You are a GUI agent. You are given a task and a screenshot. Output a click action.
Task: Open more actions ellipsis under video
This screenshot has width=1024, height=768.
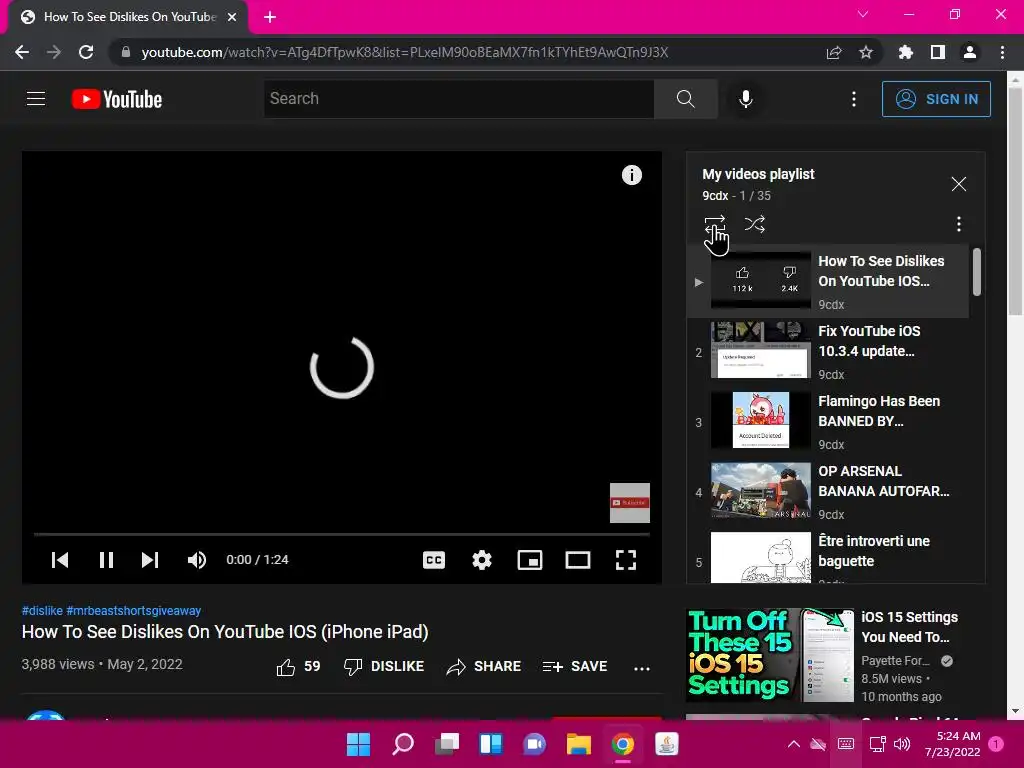tap(642, 667)
